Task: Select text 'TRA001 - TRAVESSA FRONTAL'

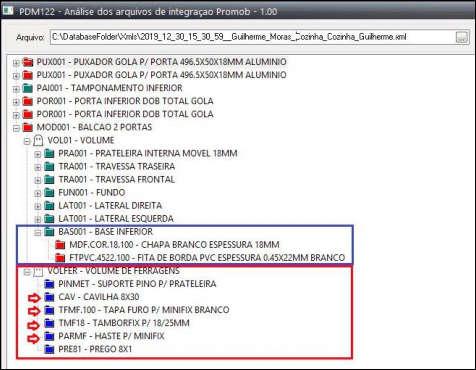Action: click(117, 179)
